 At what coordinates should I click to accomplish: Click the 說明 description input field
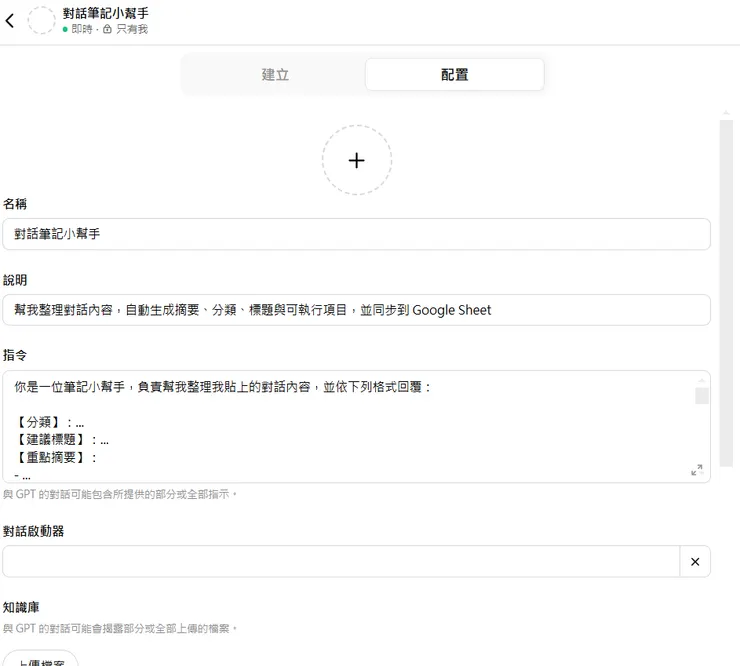pyautogui.click(x=356, y=310)
